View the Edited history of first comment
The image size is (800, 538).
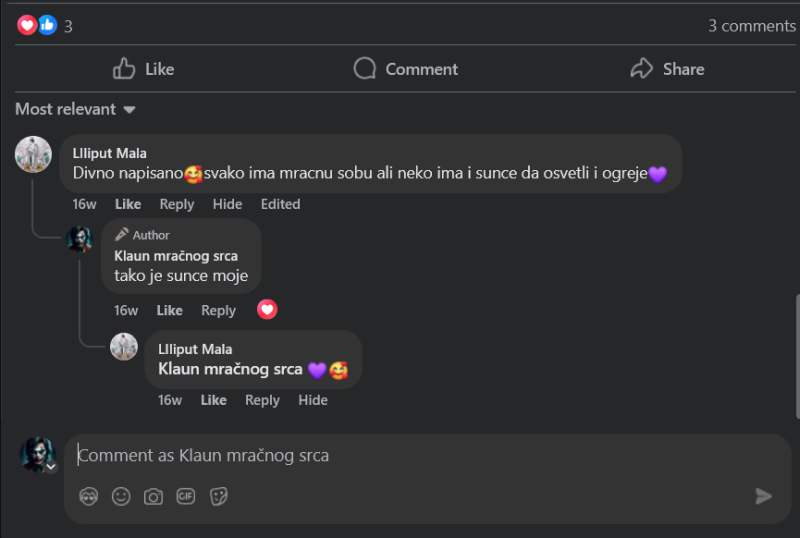[x=280, y=204]
